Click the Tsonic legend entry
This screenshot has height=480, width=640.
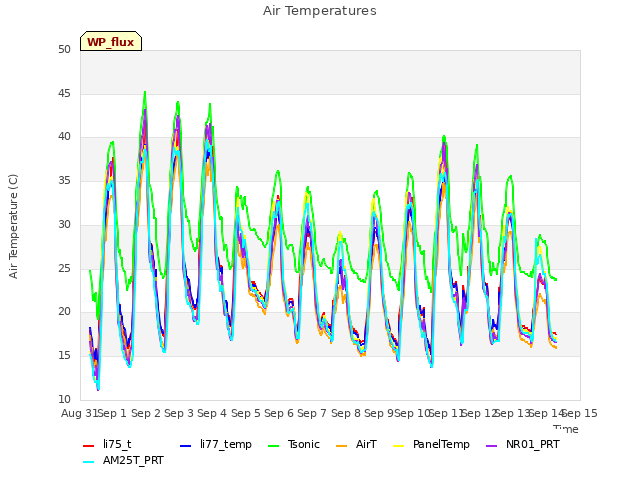(294, 444)
